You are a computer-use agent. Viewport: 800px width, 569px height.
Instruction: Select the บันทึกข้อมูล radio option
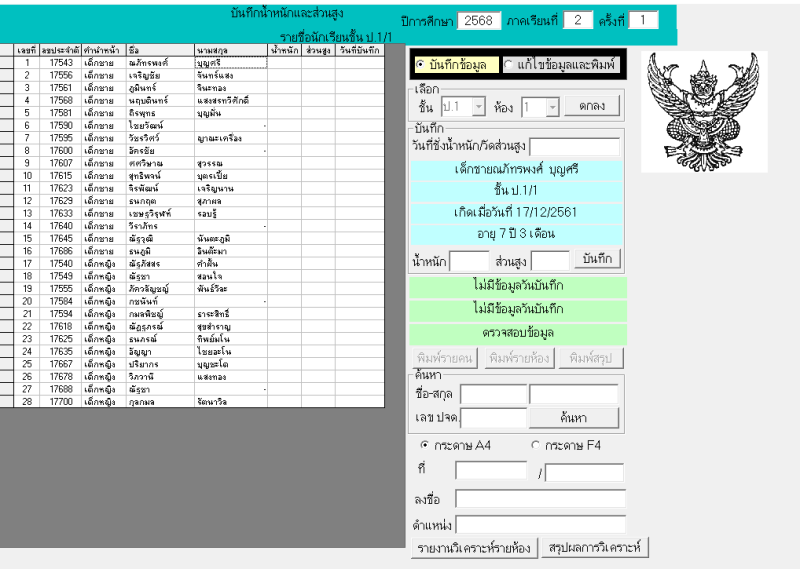420,65
